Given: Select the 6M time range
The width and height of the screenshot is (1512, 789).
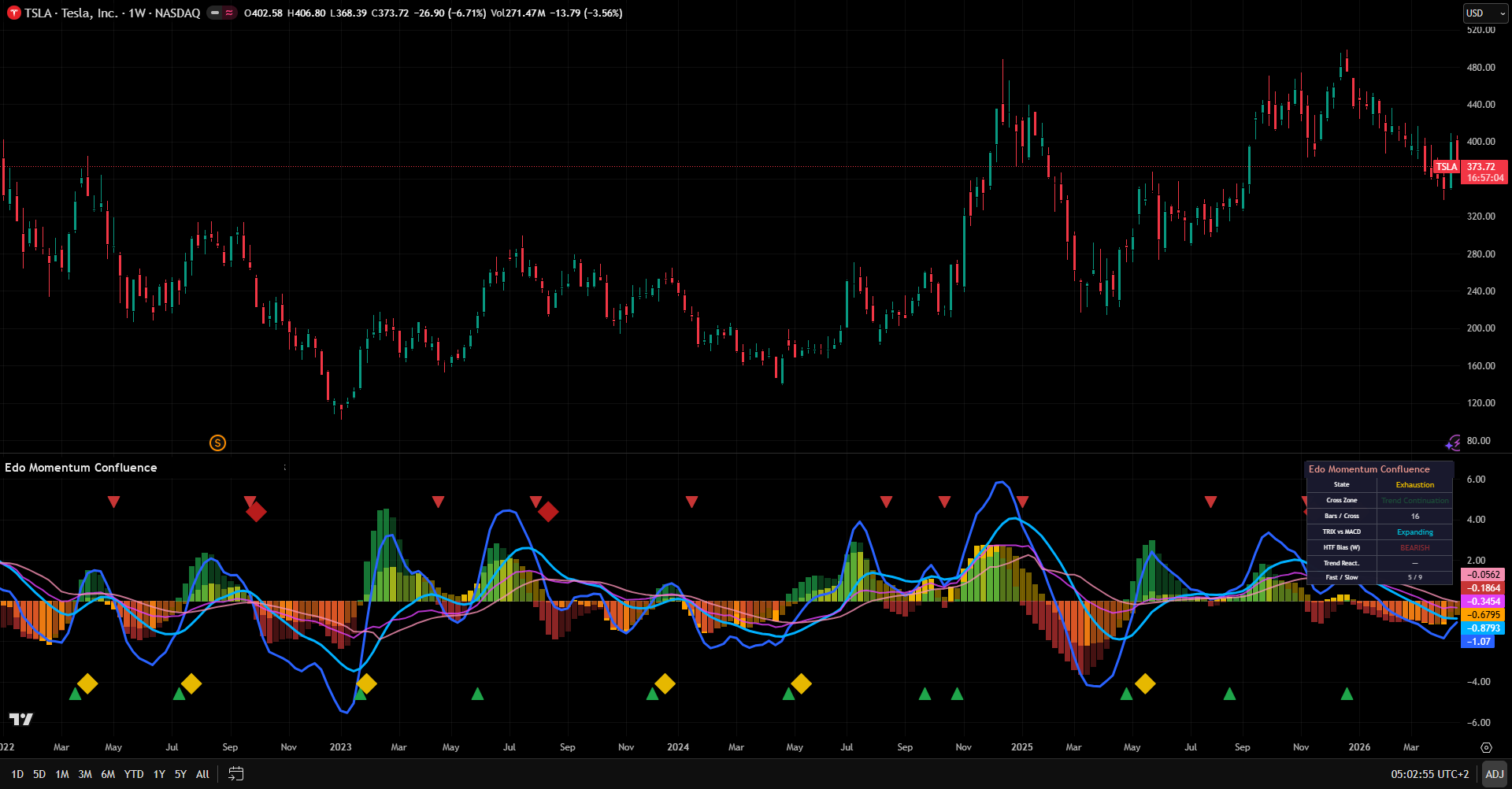Looking at the screenshot, I should (x=108, y=774).
